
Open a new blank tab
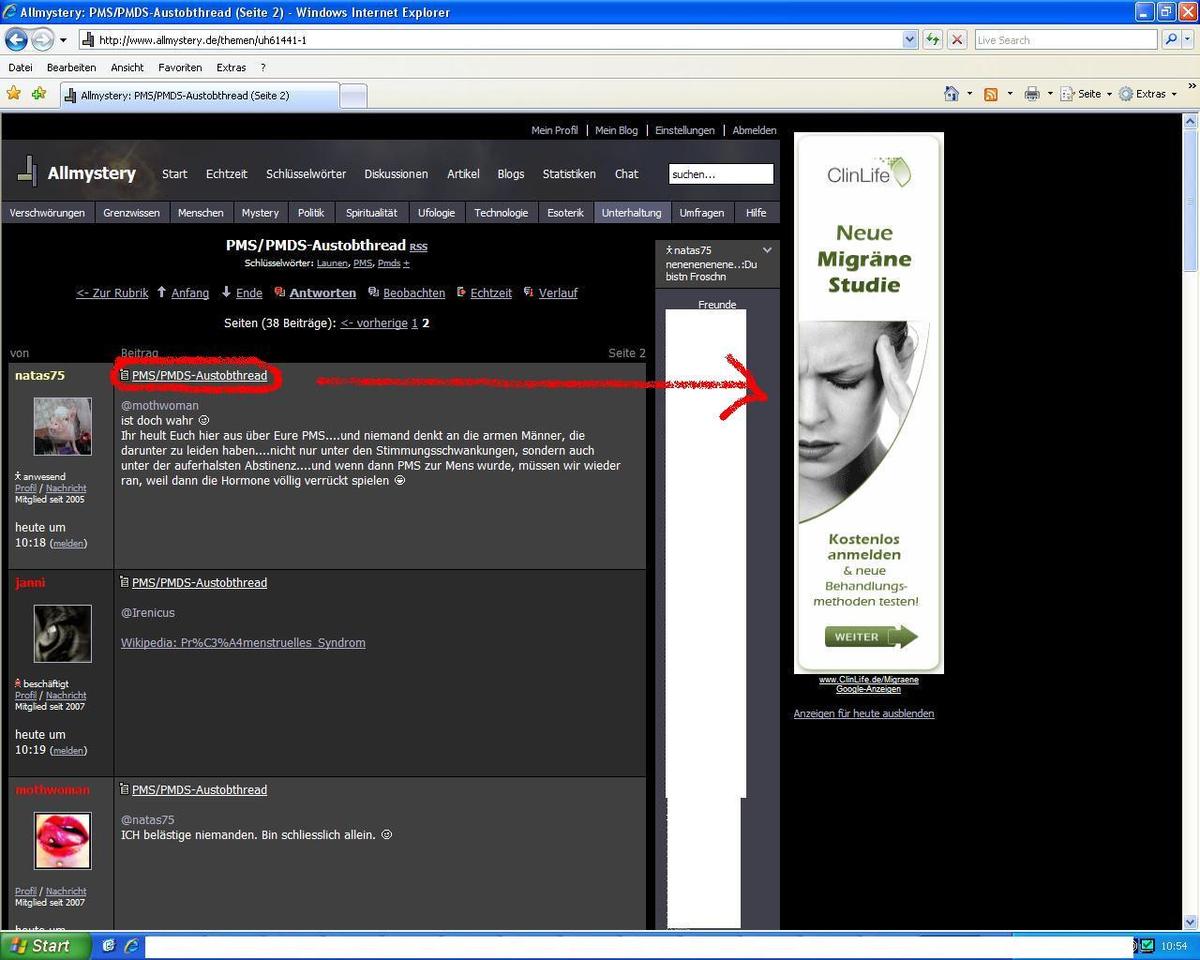tap(353, 96)
